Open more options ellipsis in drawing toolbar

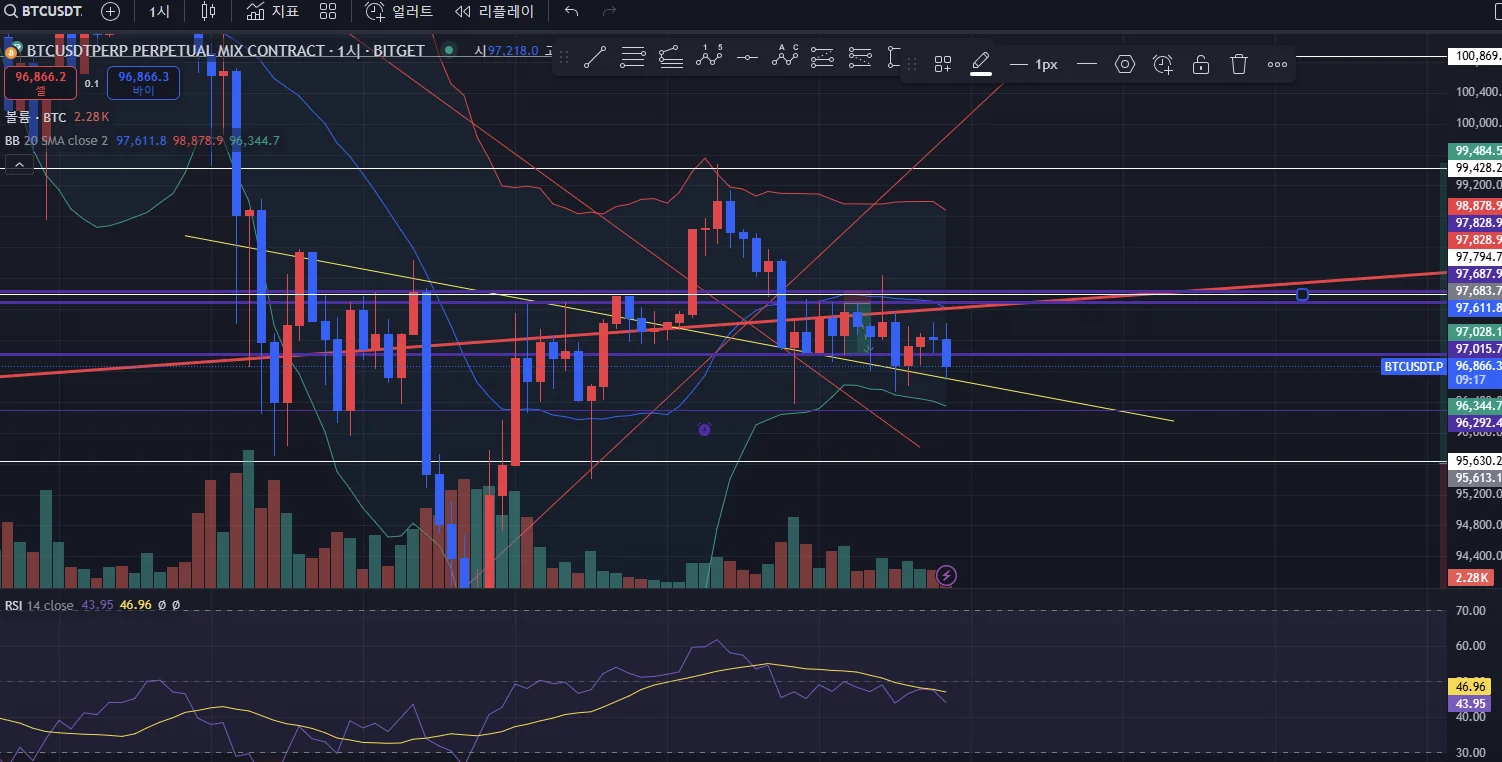[1277, 64]
